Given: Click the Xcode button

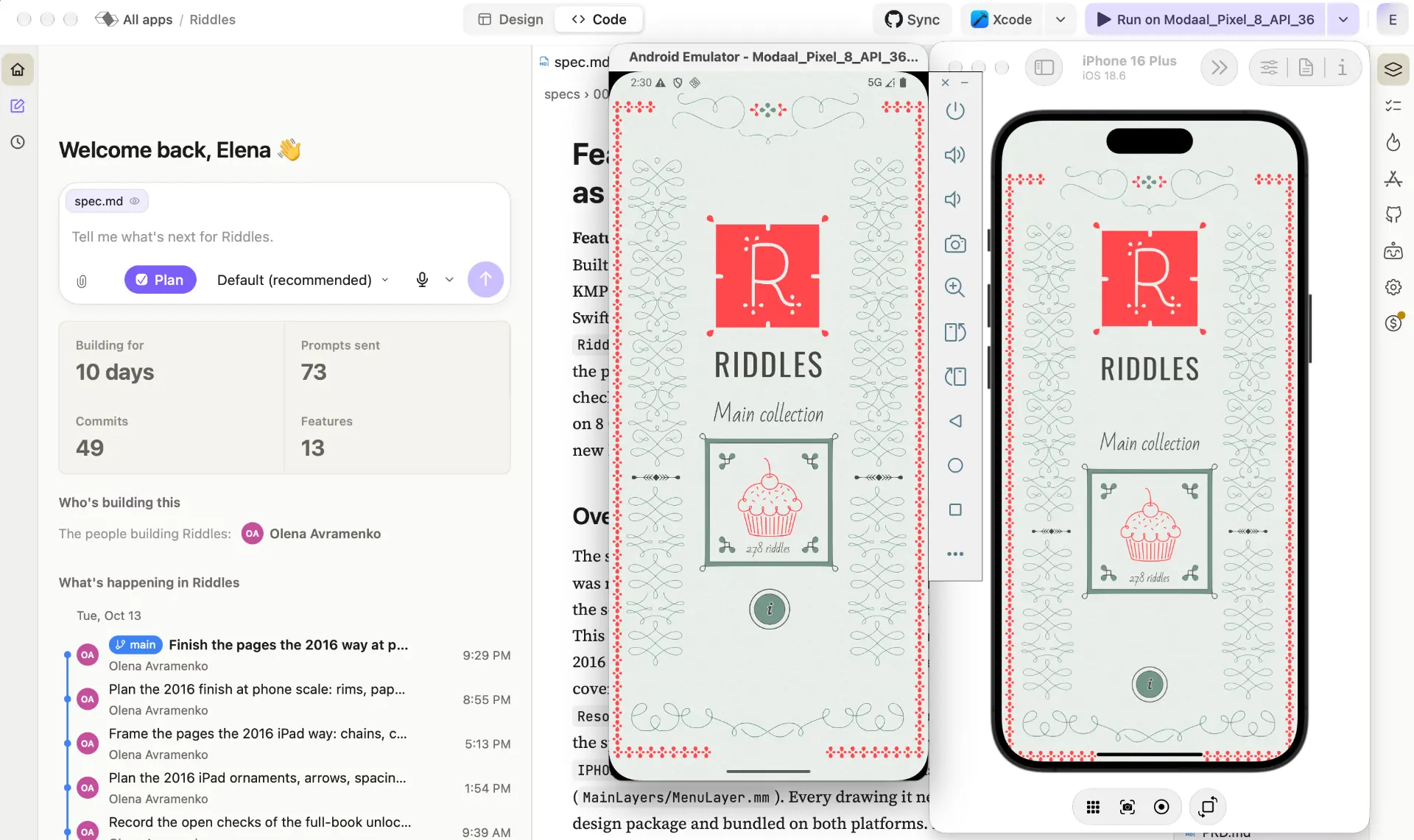Looking at the screenshot, I should [1001, 20].
